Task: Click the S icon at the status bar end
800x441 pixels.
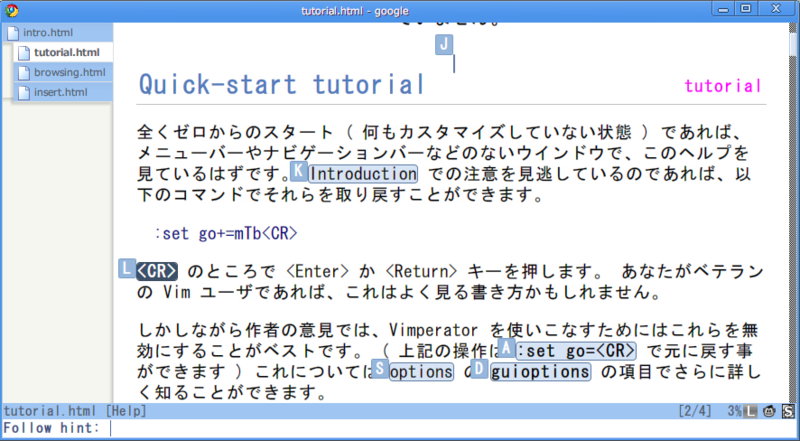Action: (788, 411)
